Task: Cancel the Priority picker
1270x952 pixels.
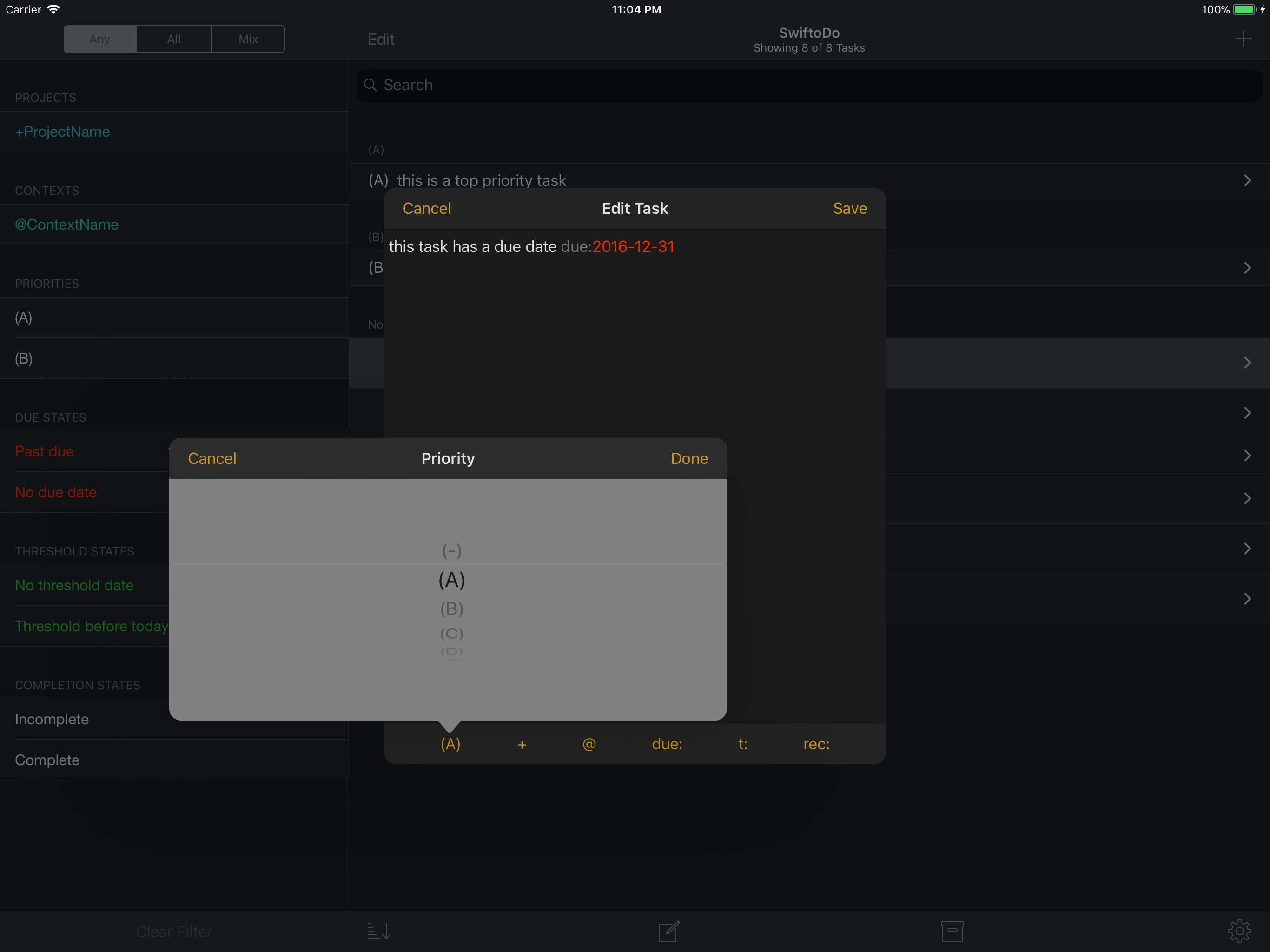Action: [x=212, y=458]
